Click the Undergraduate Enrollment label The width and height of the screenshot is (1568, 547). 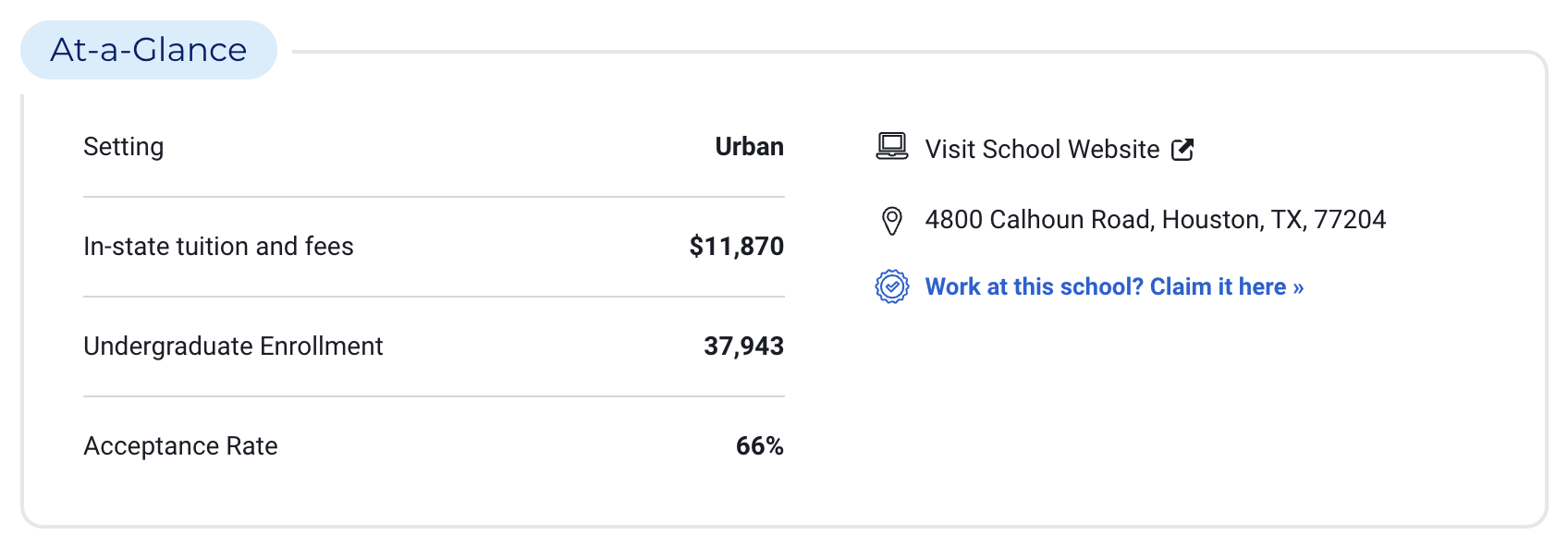coord(233,346)
